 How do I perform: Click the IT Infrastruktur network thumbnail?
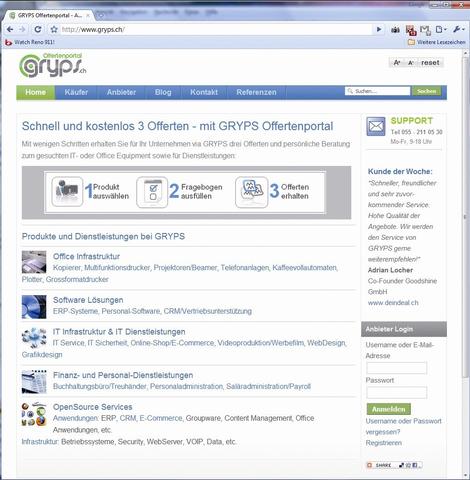pos(34,338)
